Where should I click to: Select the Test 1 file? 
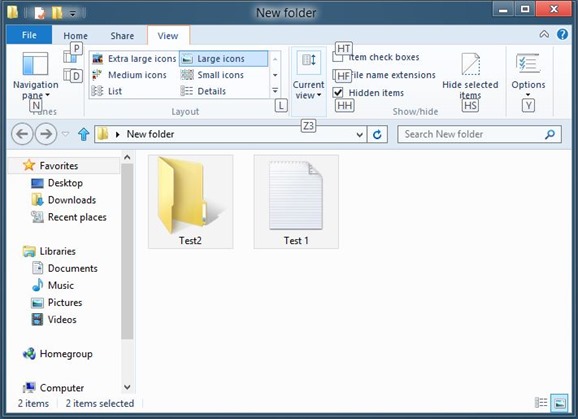click(x=296, y=202)
